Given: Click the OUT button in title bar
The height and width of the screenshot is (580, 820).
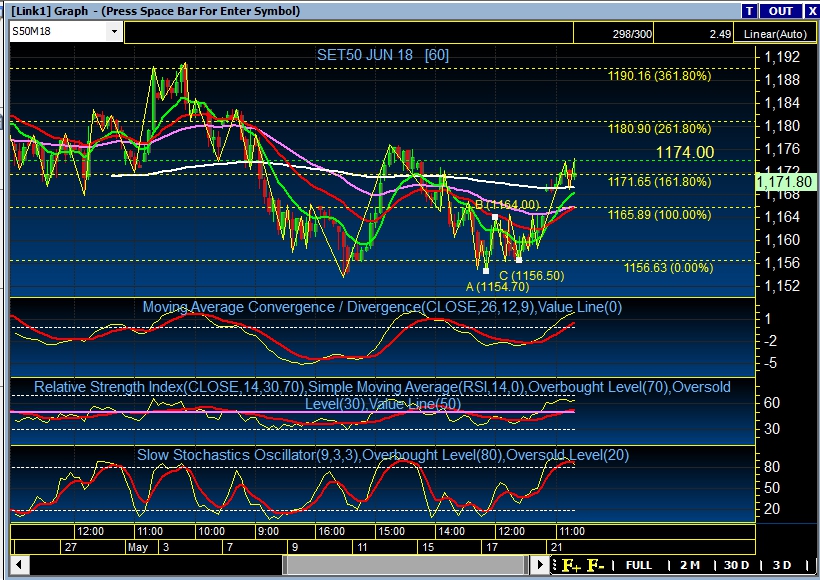Looking at the screenshot, I should (780, 11).
